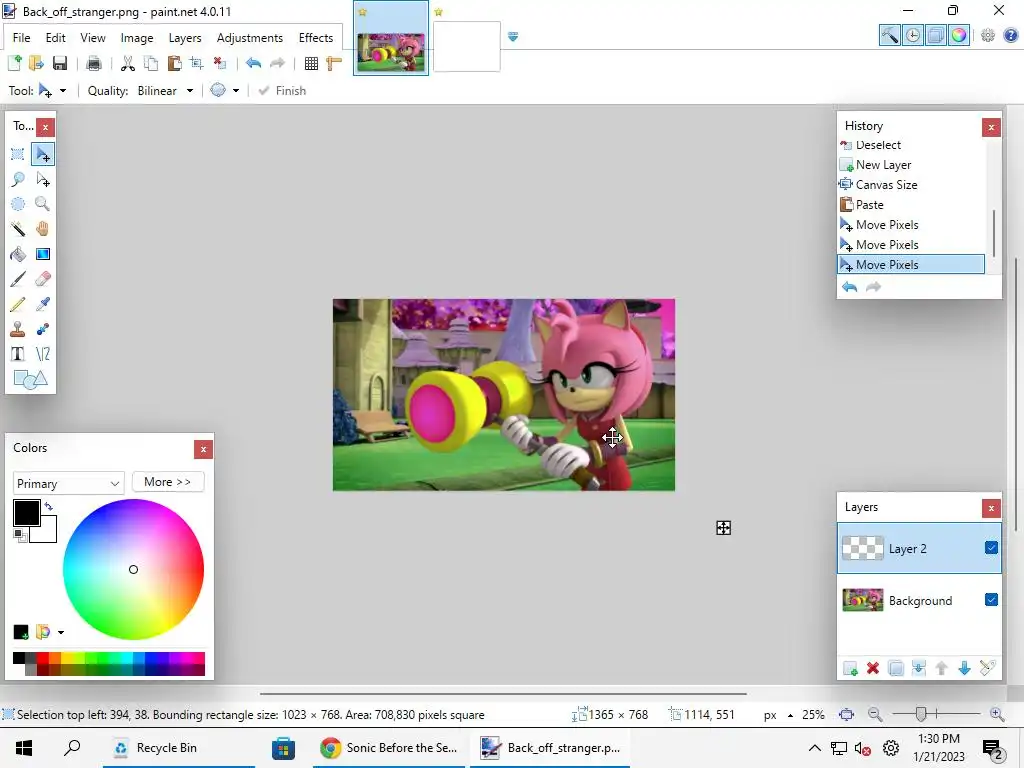Click the primary black color swatch
This screenshot has height=768, width=1024.
pyautogui.click(x=27, y=513)
